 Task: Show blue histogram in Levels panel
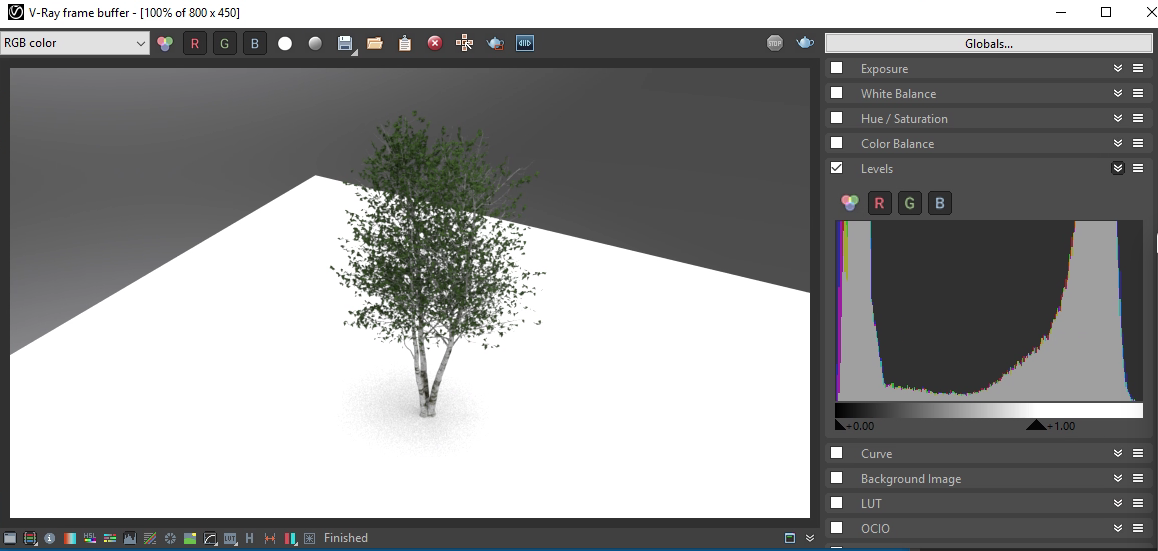point(939,203)
